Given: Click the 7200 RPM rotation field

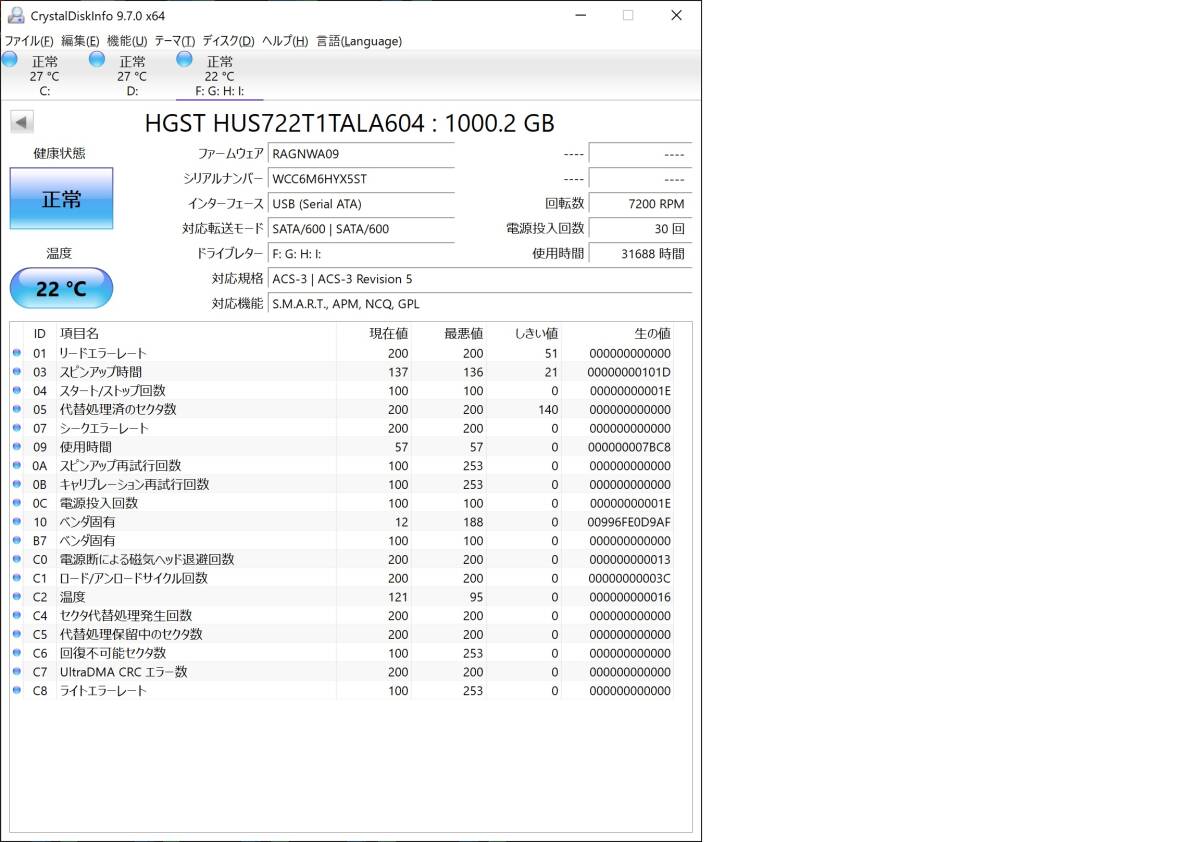Looking at the screenshot, I should pos(640,204).
